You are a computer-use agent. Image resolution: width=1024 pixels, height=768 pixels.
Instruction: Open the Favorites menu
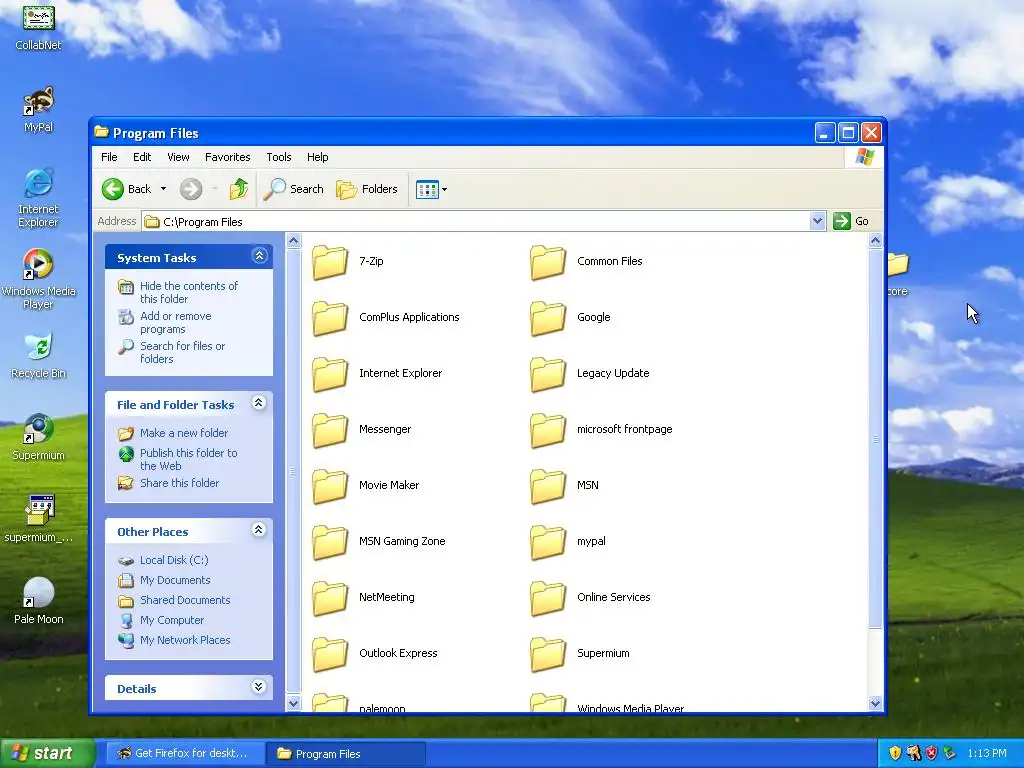click(227, 157)
